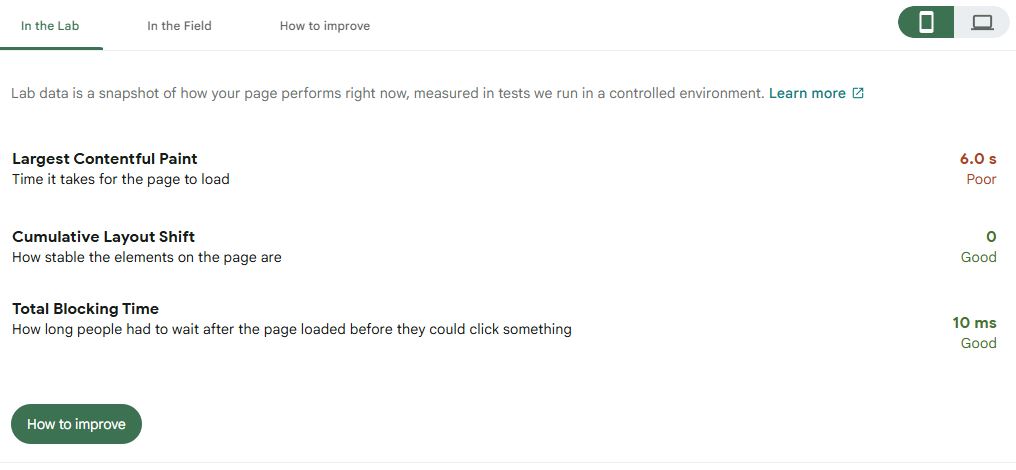
Task: Click the 6.0 s paint value
Action: tap(978, 159)
